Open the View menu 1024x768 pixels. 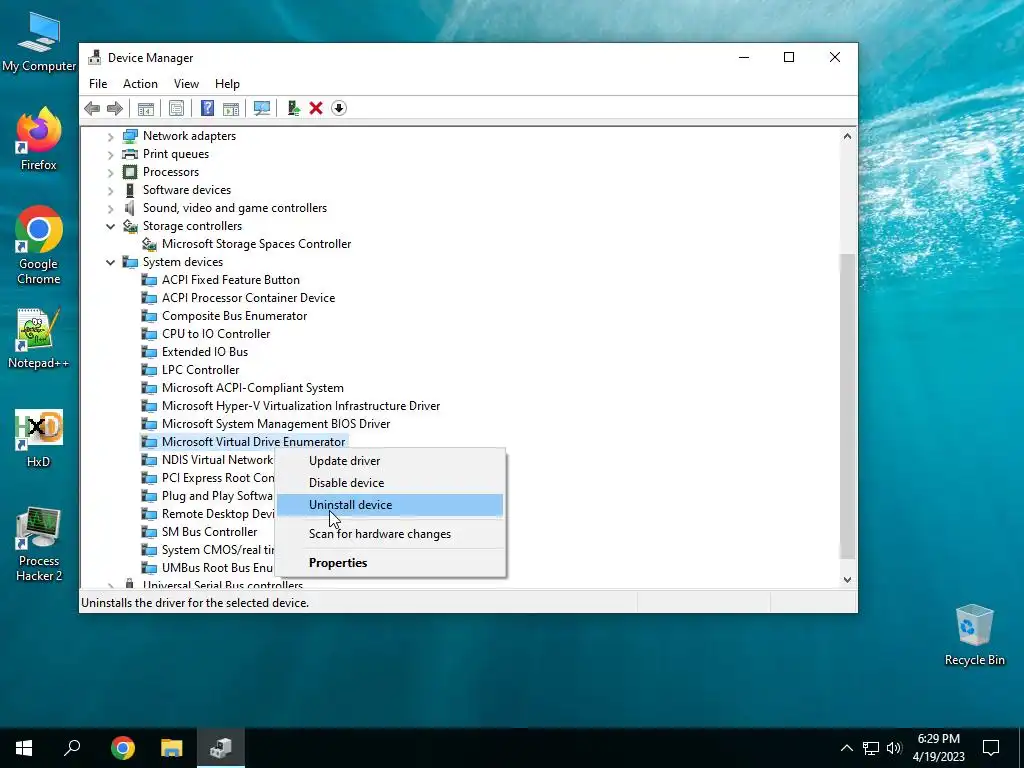click(x=186, y=84)
